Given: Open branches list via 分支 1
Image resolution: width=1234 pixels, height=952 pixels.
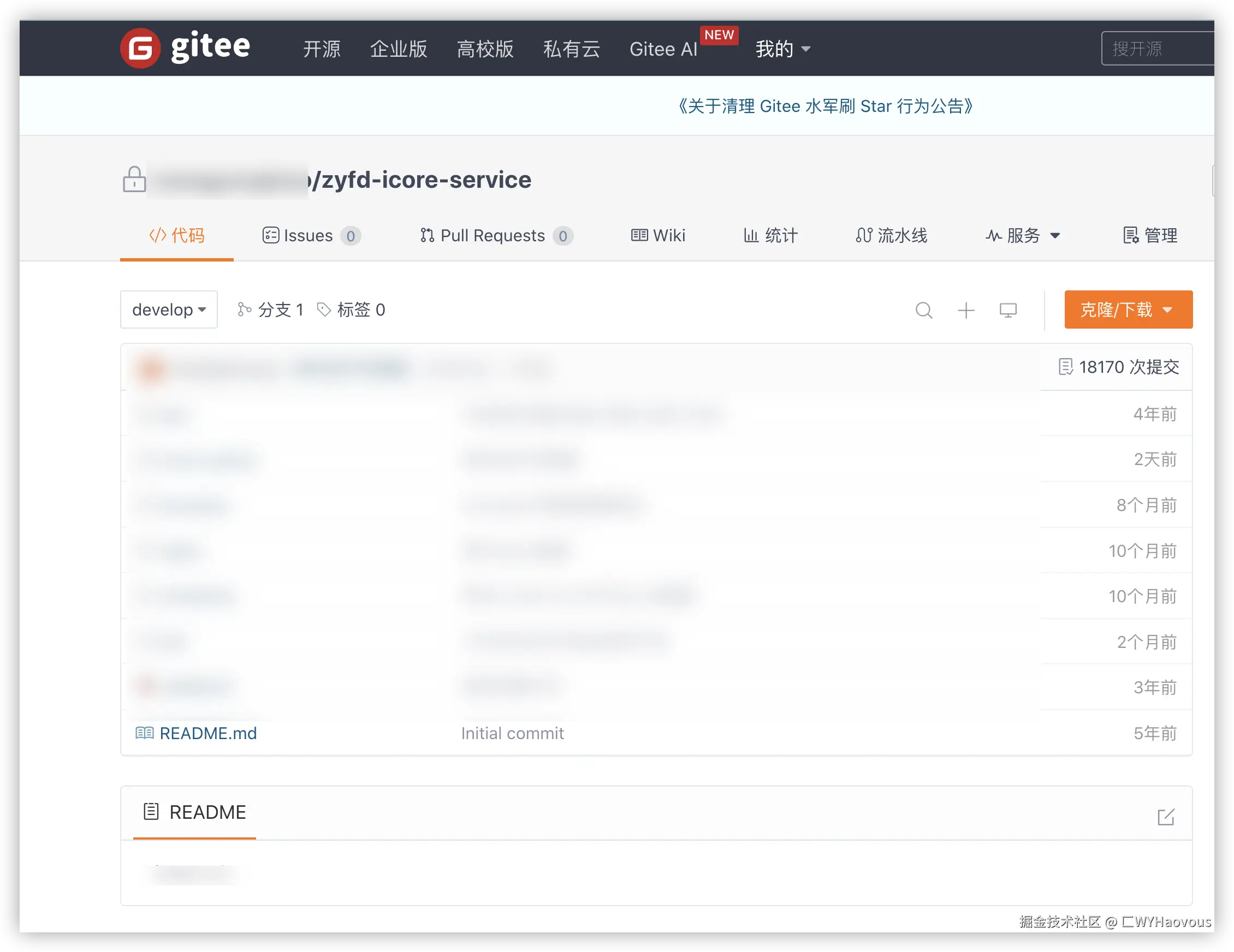Looking at the screenshot, I should point(271,310).
